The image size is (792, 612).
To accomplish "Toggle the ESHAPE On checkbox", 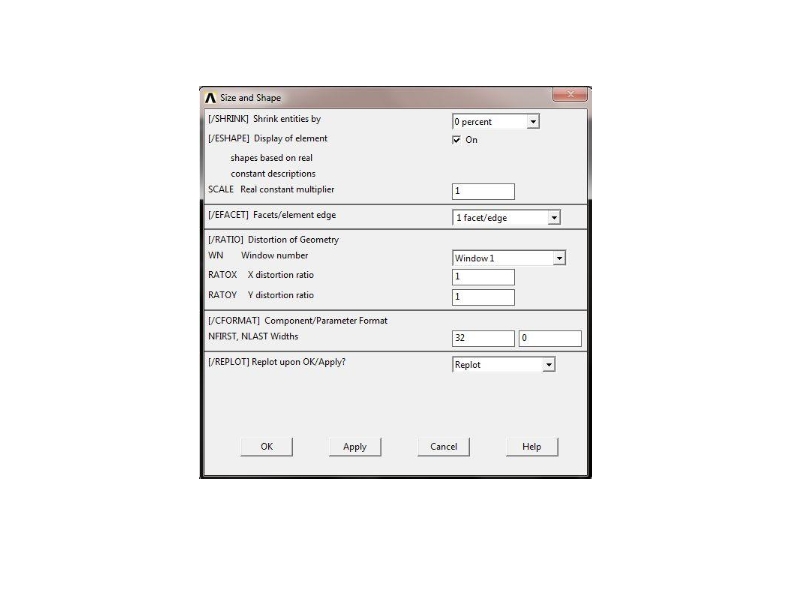I will tap(457, 140).
